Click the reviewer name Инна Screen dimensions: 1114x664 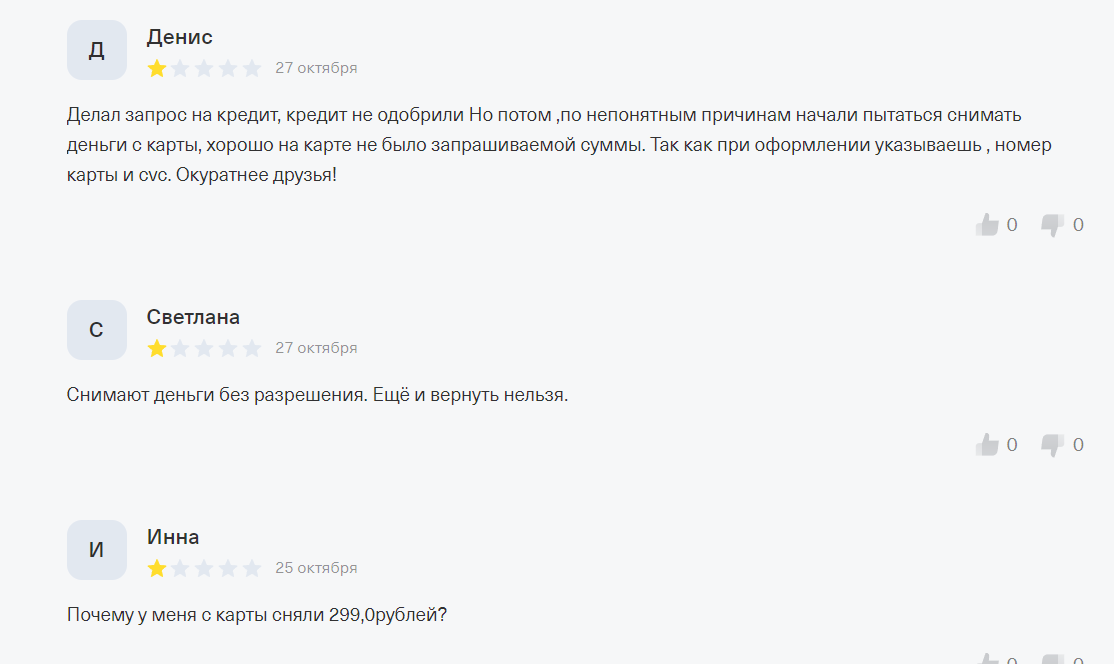tap(173, 537)
